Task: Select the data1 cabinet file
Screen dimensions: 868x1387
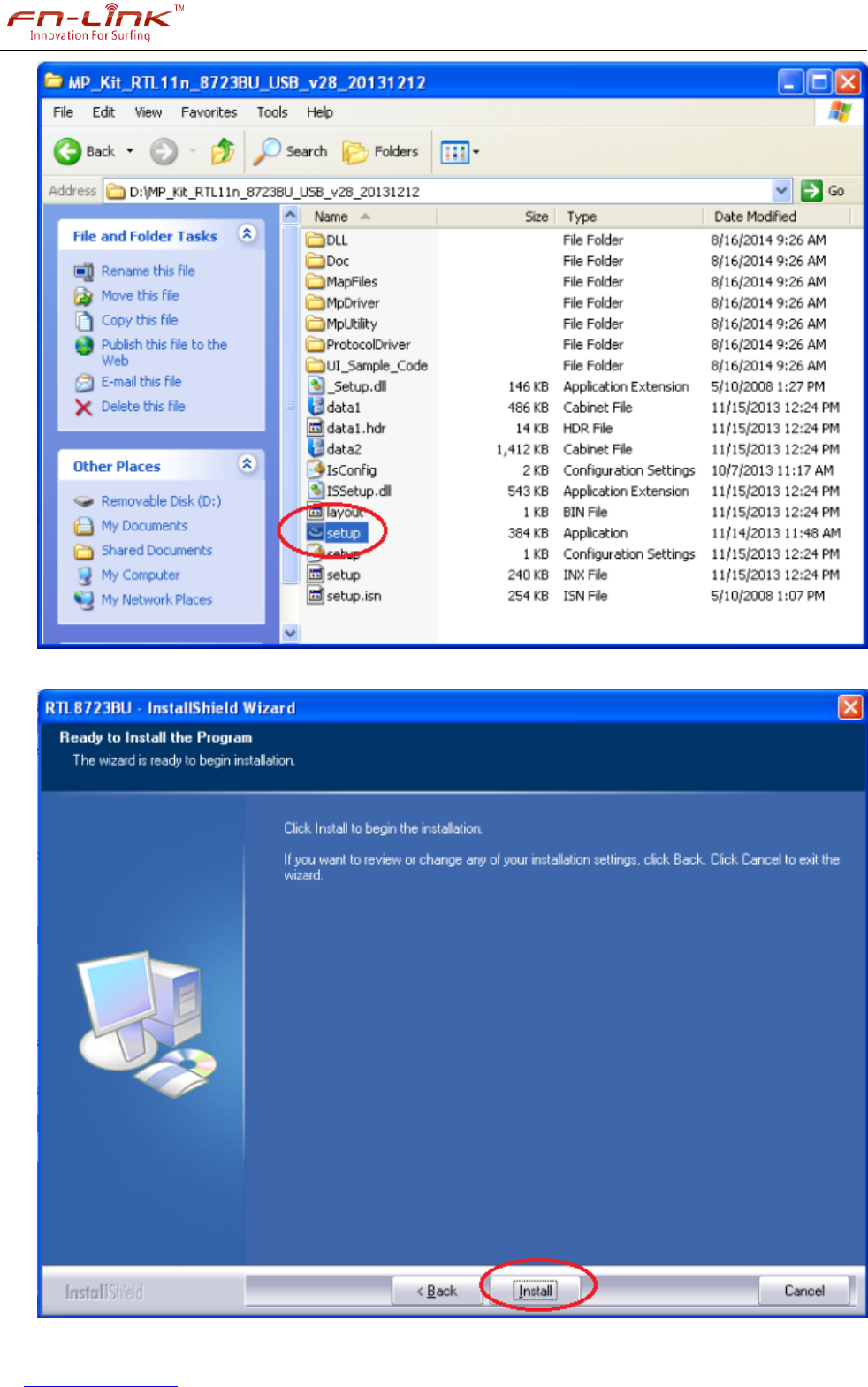Action: point(334,408)
